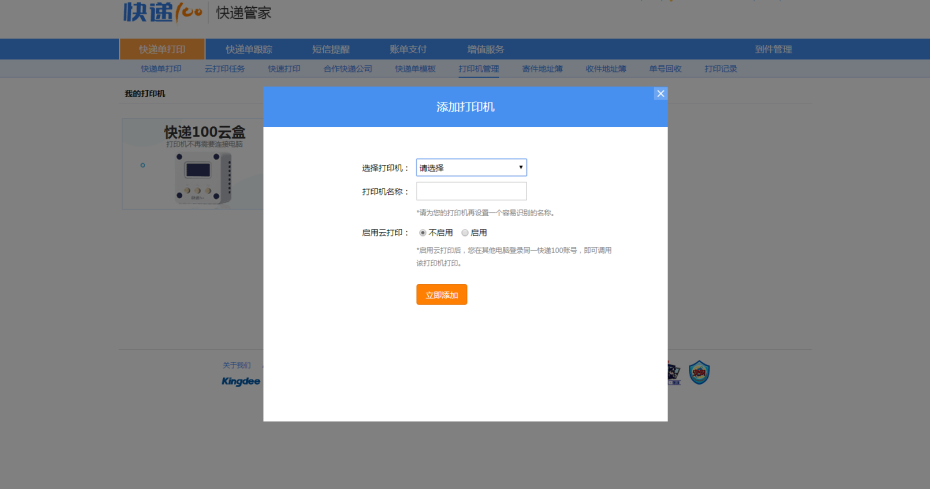The width and height of the screenshot is (931, 490).
Task: Select the 打印机管理 submenu item
Action: [478, 69]
